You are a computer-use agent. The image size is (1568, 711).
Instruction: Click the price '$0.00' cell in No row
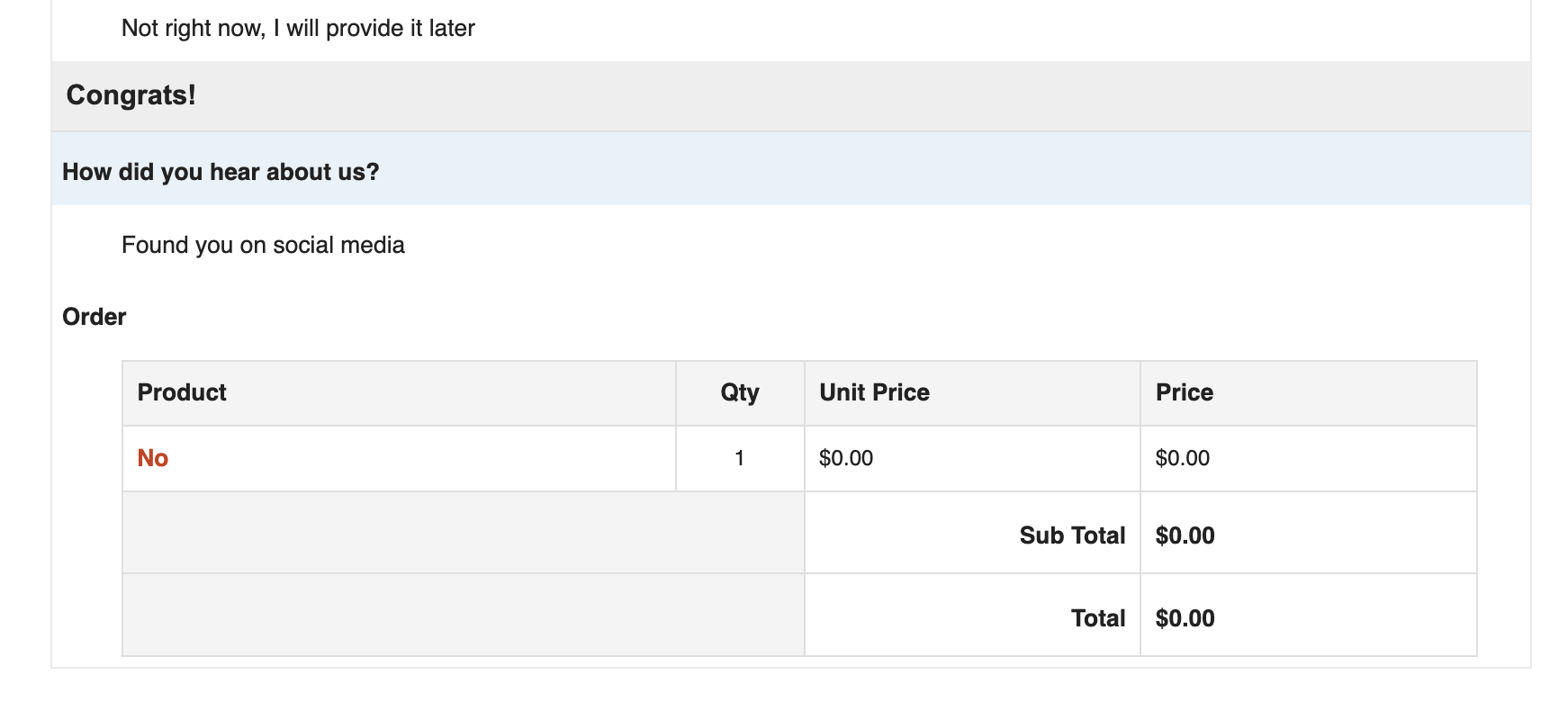pyautogui.click(x=1309, y=459)
